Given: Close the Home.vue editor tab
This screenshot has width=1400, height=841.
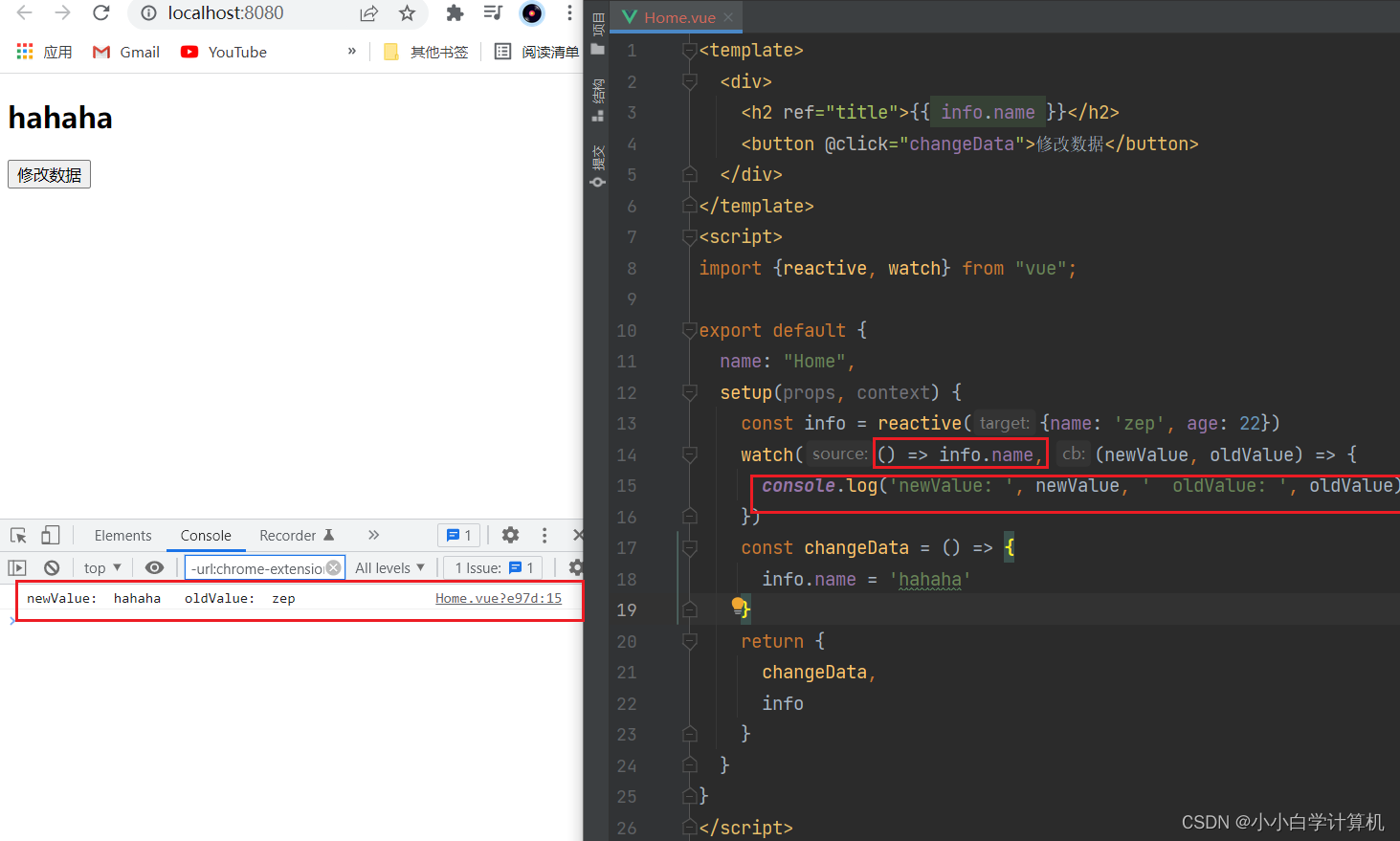Looking at the screenshot, I should click(x=728, y=17).
